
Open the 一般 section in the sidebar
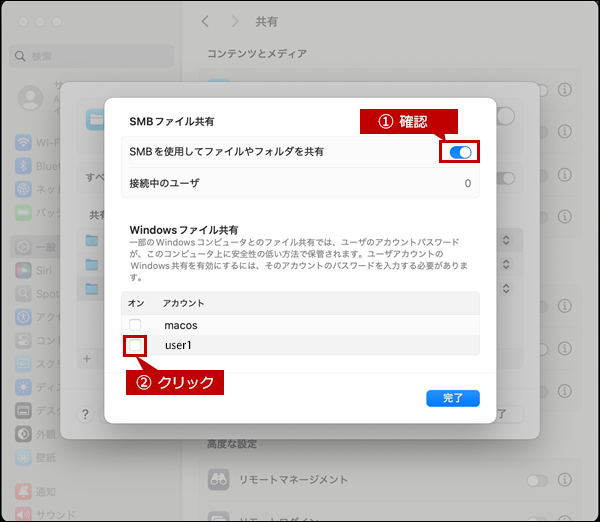pyautogui.click(x=24, y=247)
